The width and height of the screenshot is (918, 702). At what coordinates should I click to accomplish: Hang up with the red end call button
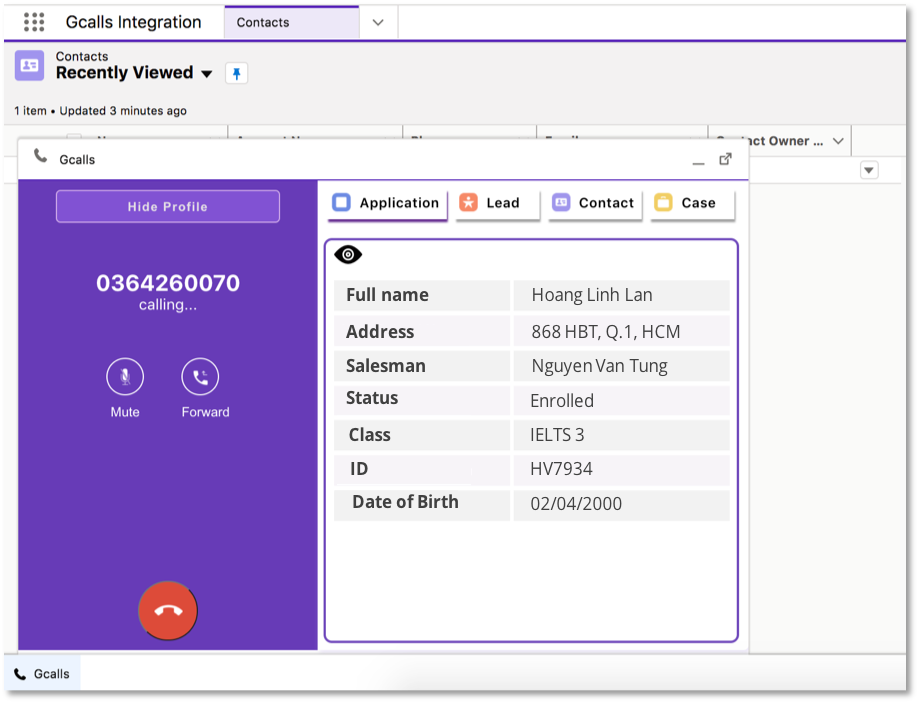(x=168, y=611)
